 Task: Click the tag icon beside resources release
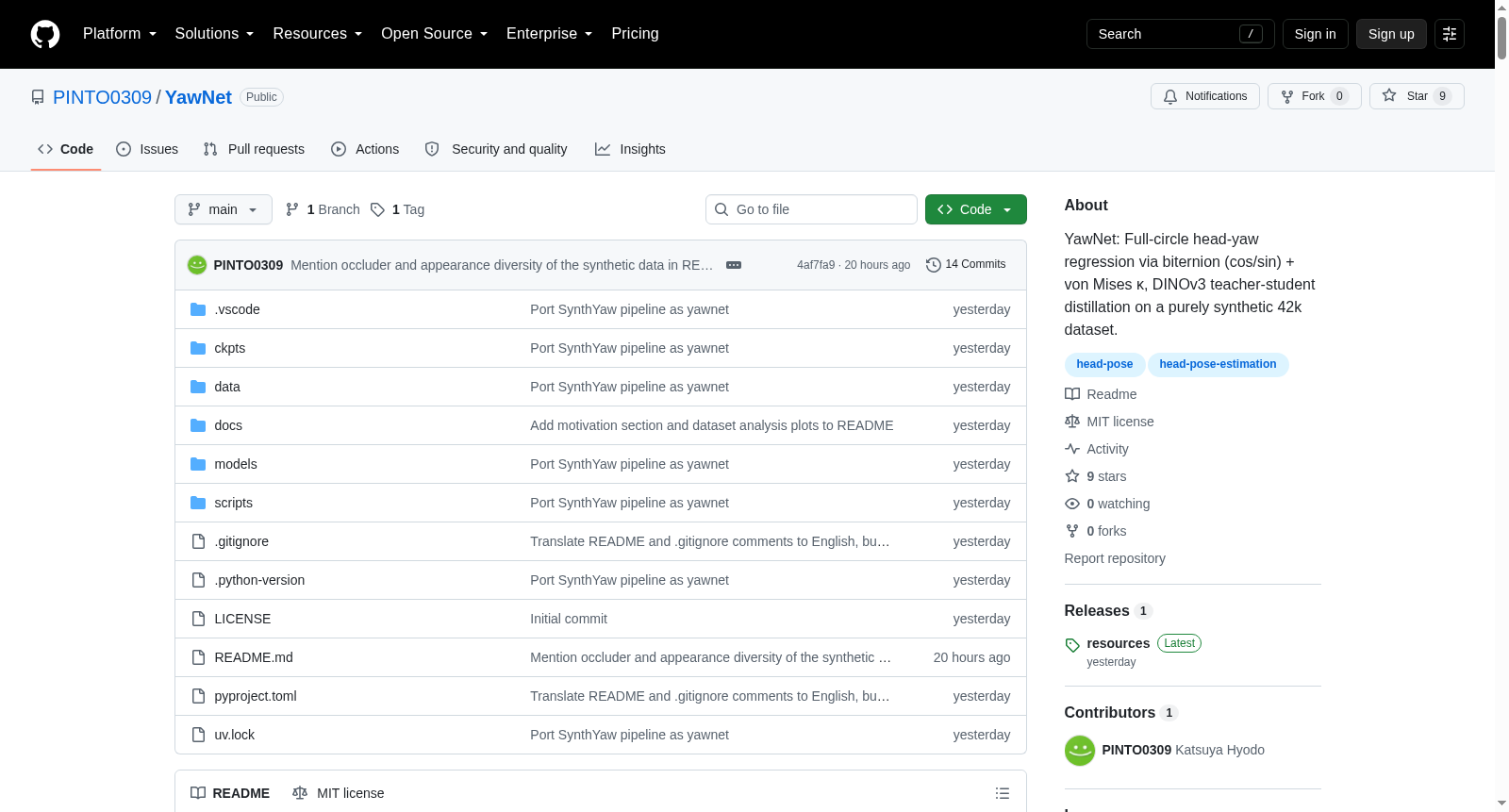(1072, 645)
